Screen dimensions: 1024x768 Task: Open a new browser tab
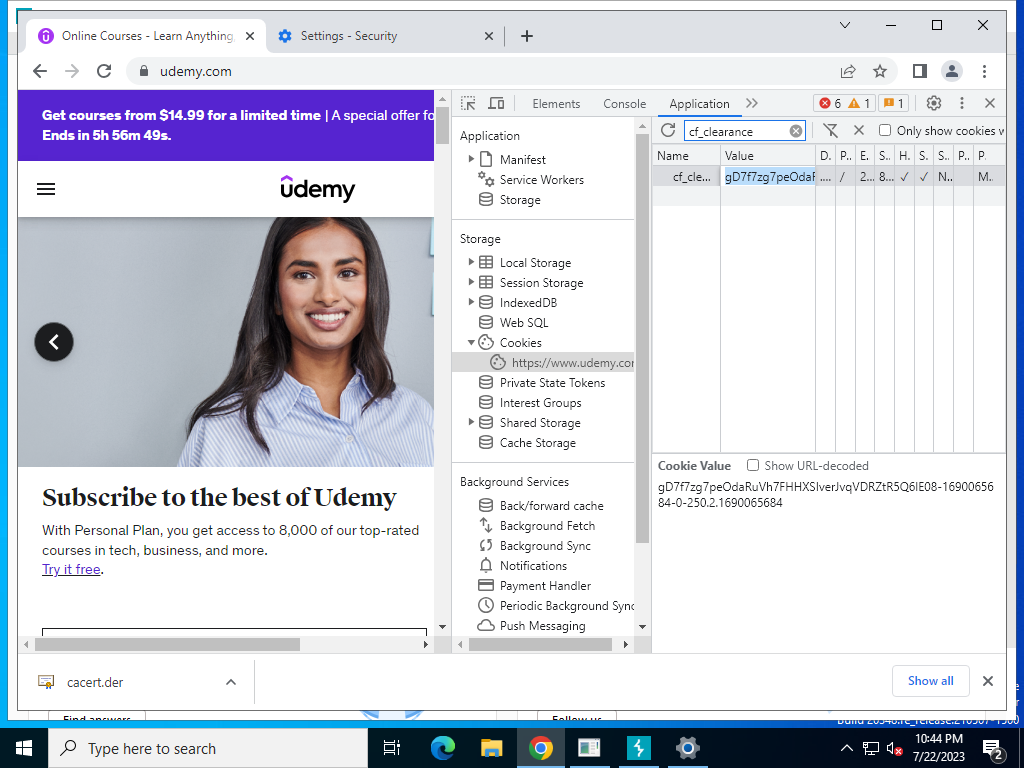click(527, 36)
